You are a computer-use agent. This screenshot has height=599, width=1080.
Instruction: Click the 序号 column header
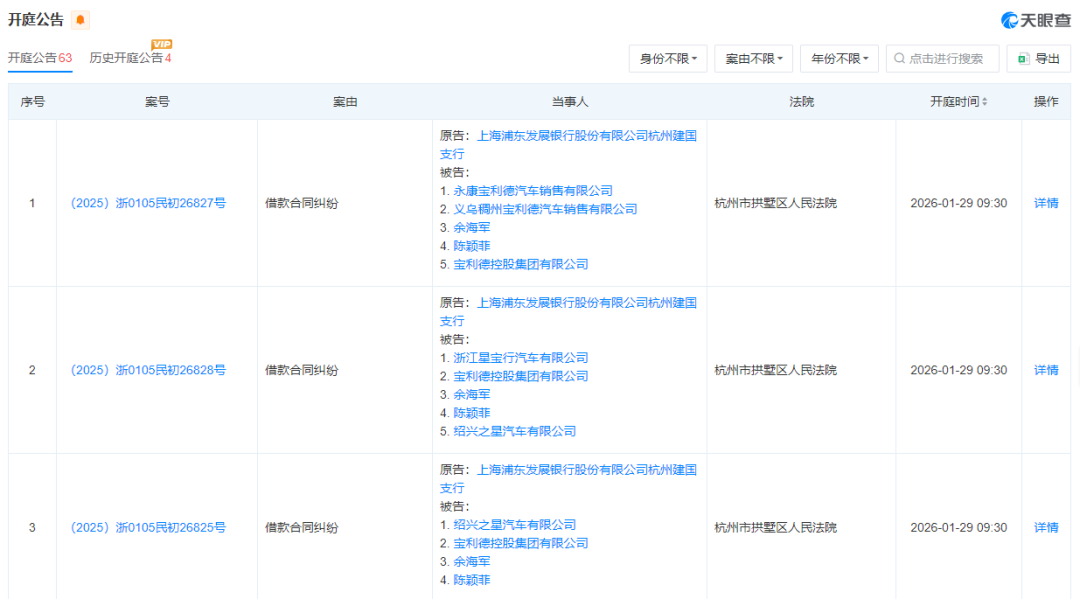[32, 102]
